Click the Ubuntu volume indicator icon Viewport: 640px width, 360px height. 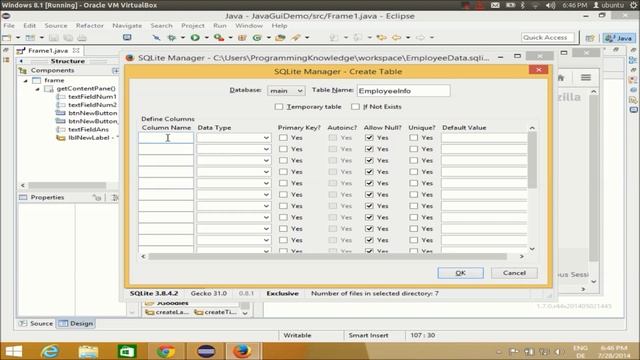click(x=551, y=5)
